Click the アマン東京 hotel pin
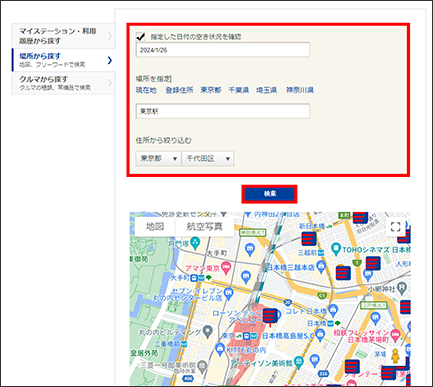433x387 pixels. (226, 268)
